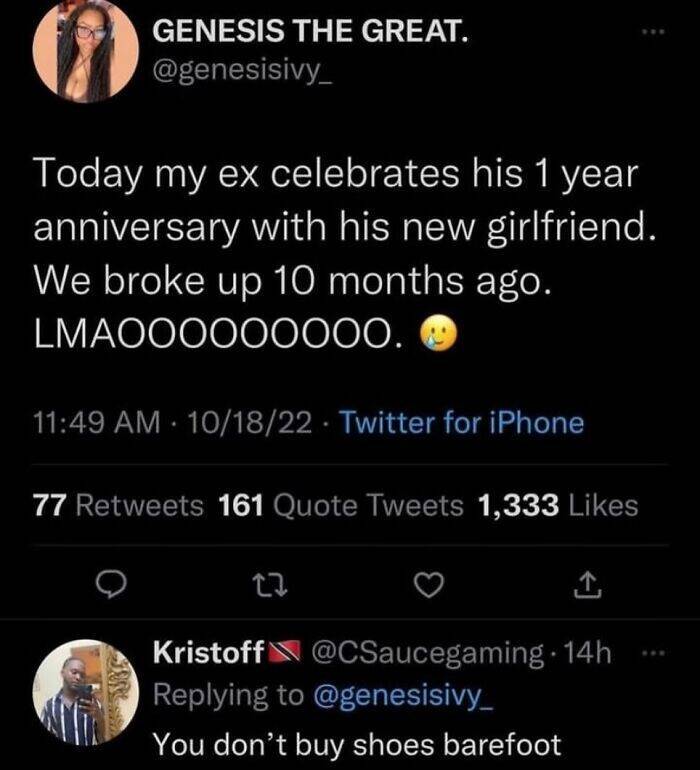Image resolution: width=700 pixels, height=770 pixels.
Task: Click the Twitter for iPhone source link
Action: [461, 422]
